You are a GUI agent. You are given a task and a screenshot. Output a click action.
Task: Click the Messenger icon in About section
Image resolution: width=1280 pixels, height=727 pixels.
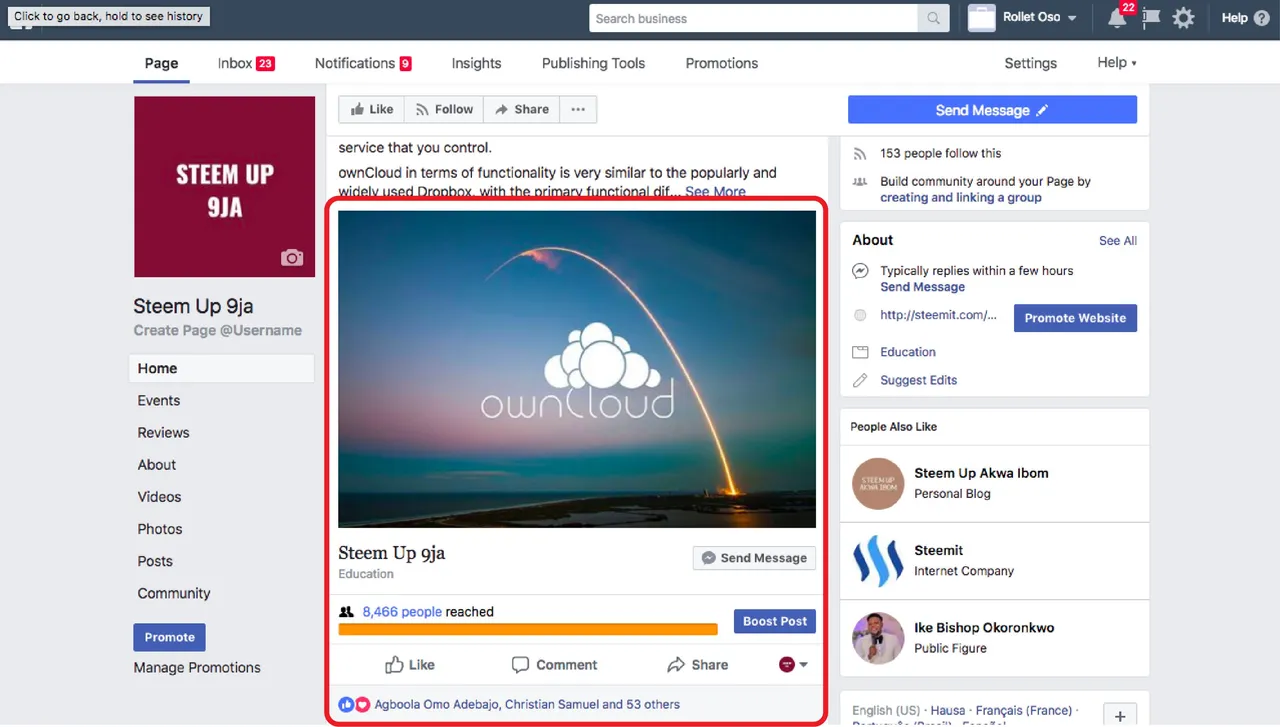pos(860,271)
